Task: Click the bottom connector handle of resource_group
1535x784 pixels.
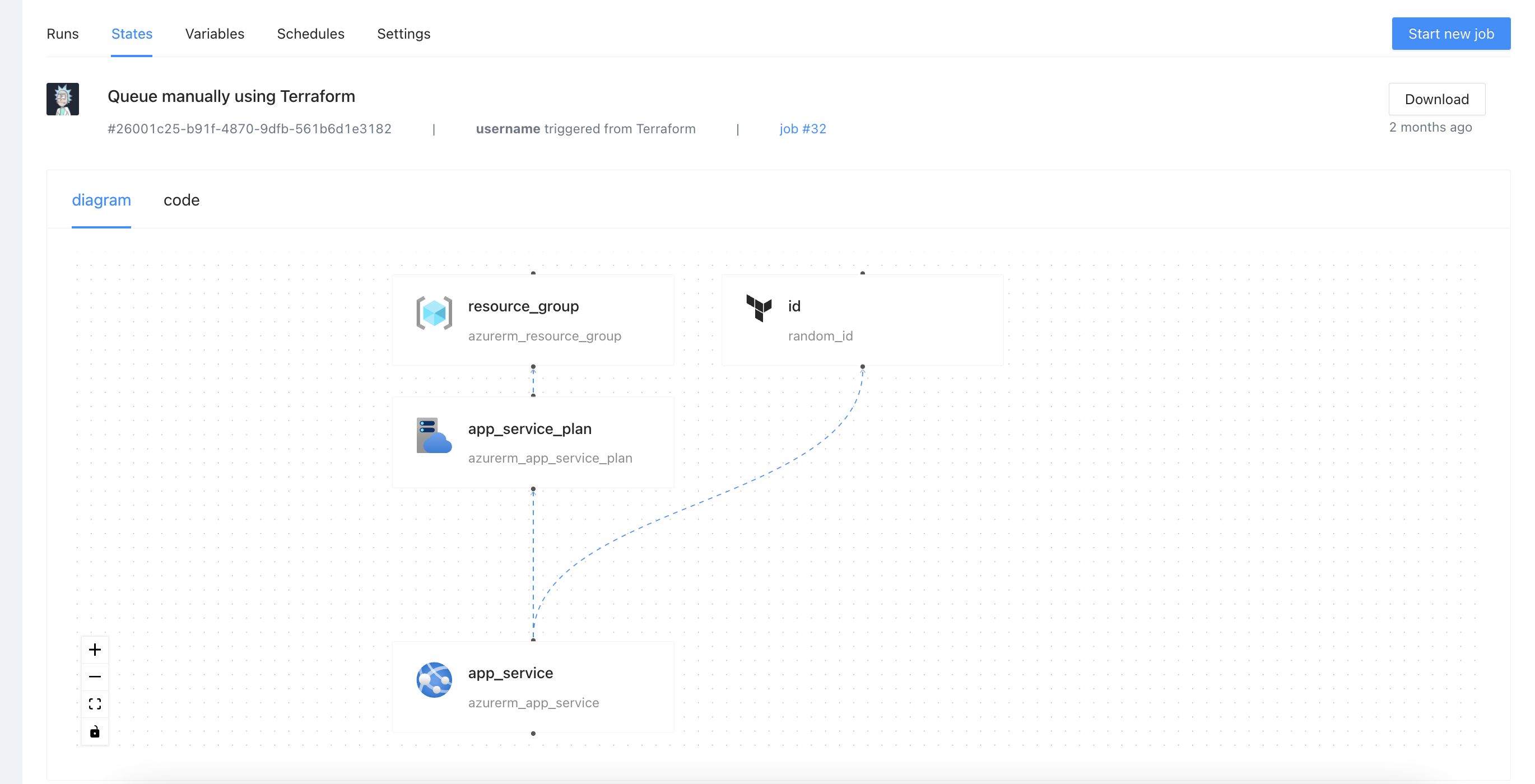Action: (533, 366)
